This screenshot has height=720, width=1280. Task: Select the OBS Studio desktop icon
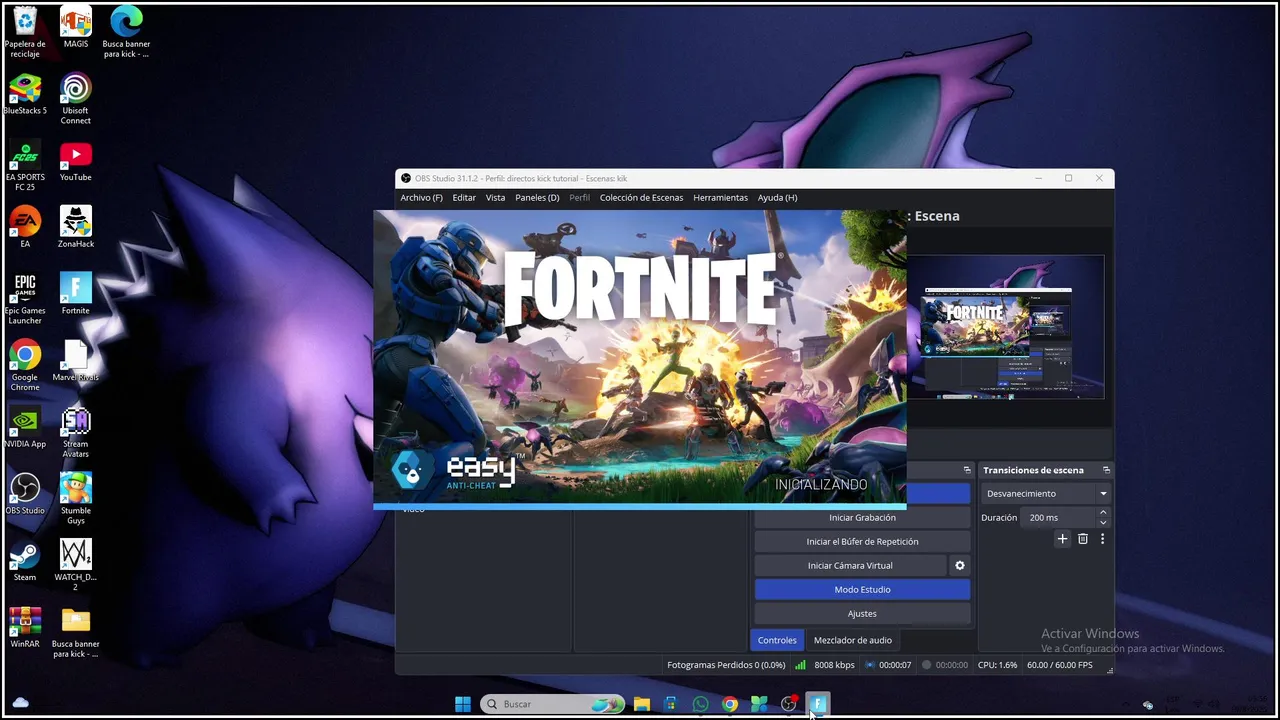tap(25, 494)
